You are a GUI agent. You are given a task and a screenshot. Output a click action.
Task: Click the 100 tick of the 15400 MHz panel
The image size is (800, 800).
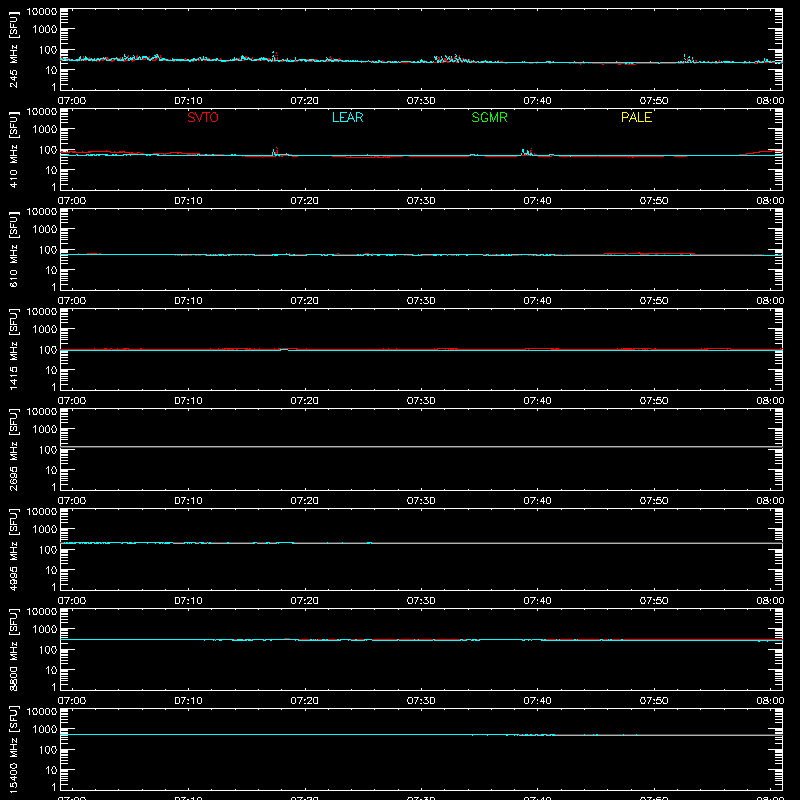(x=48, y=750)
